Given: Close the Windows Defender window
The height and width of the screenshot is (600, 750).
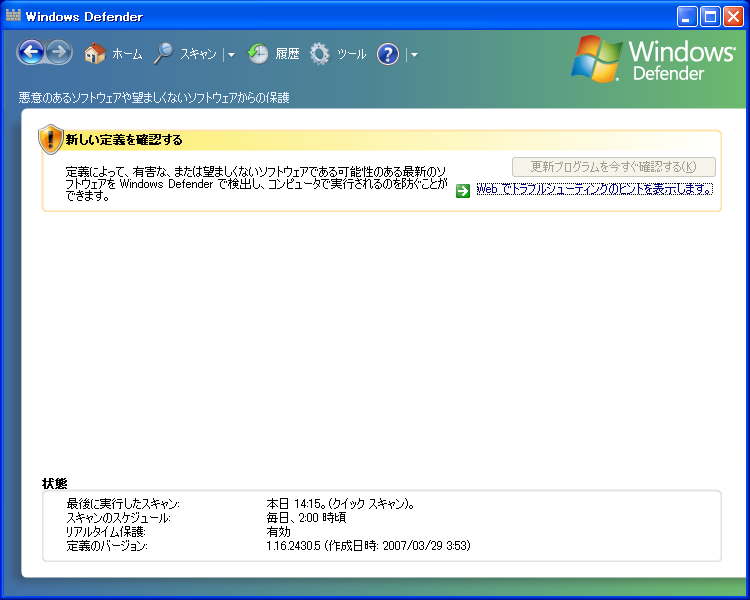Looking at the screenshot, I should pyautogui.click(x=733, y=17).
